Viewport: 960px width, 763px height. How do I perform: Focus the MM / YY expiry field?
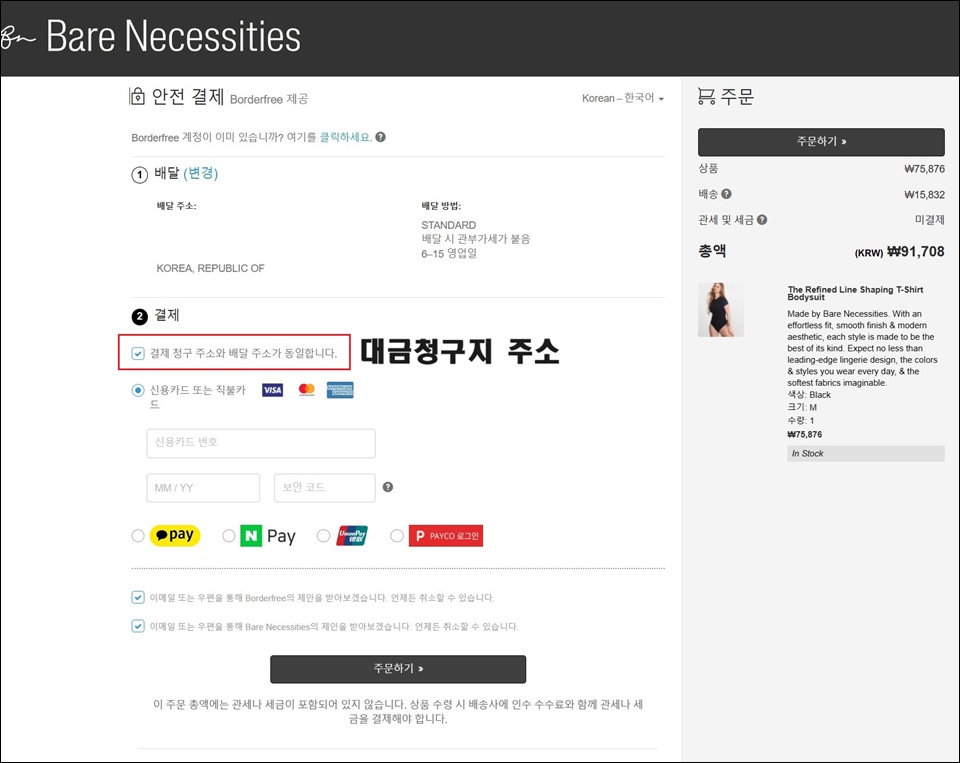pyautogui.click(x=203, y=488)
